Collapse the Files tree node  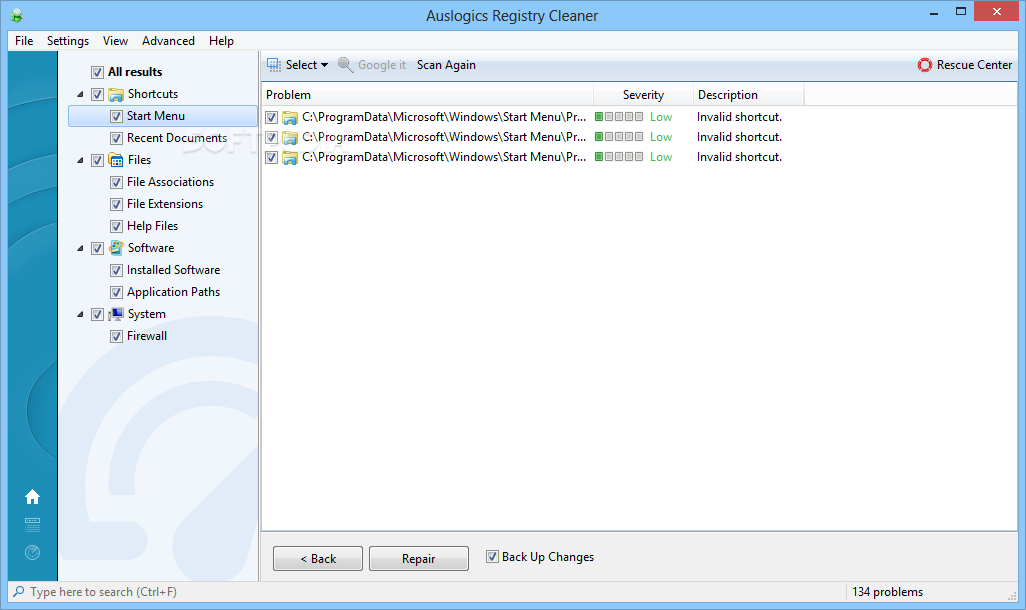coord(80,160)
